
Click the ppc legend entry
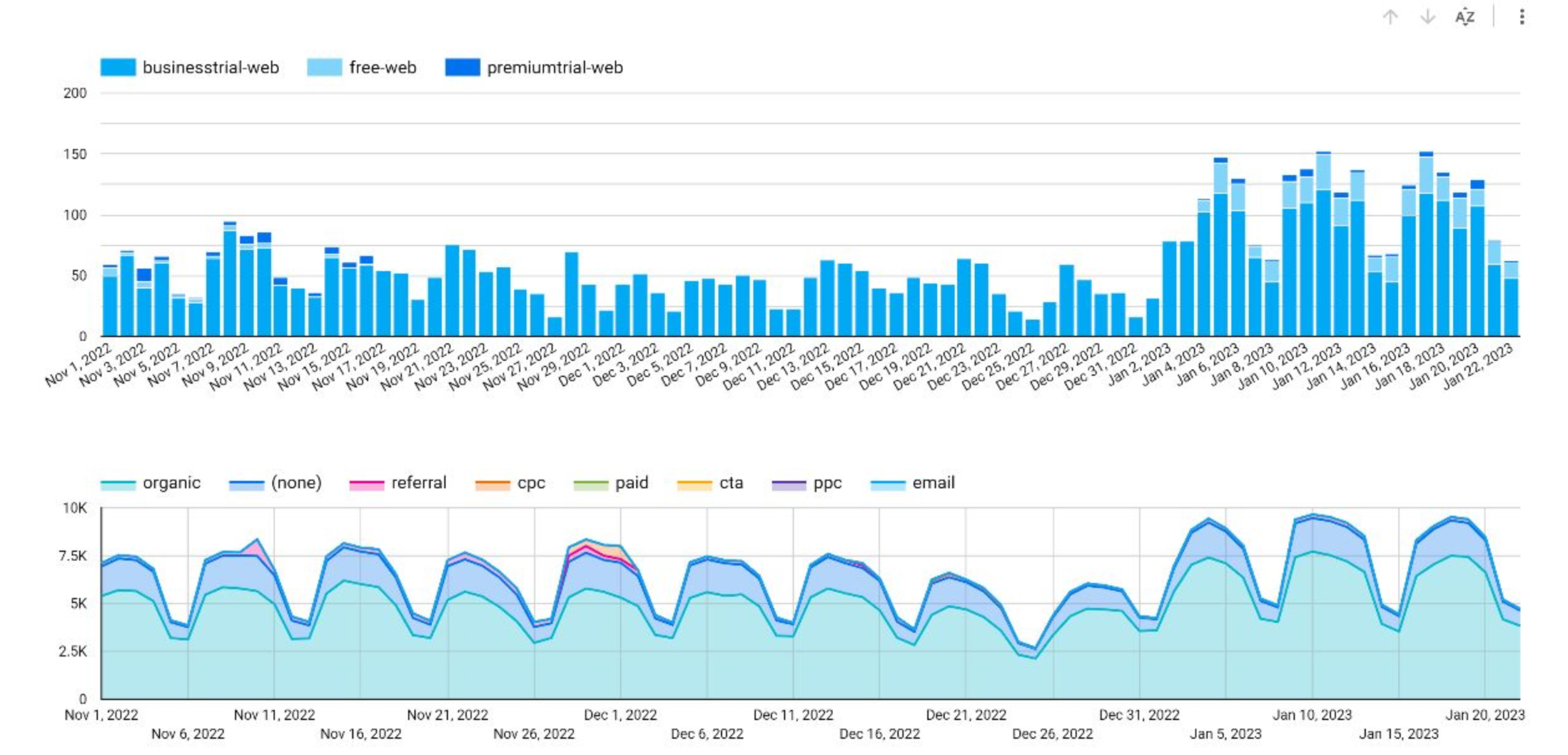click(x=807, y=483)
